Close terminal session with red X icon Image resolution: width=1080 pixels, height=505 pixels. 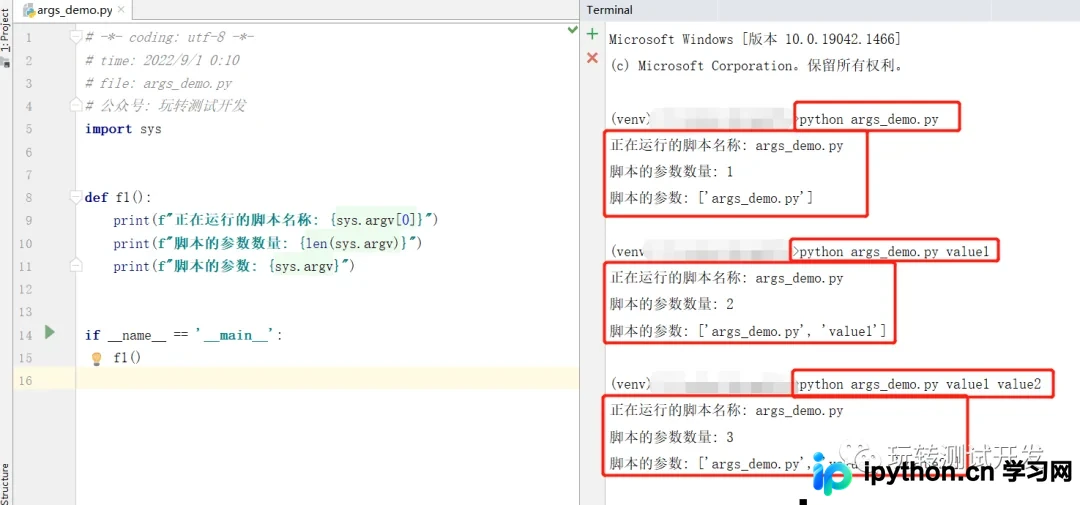tap(592, 58)
